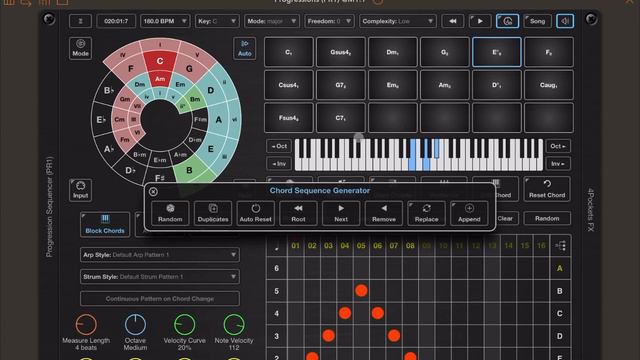Generate the Next chord
The image size is (640, 360).
coord(341,213)
